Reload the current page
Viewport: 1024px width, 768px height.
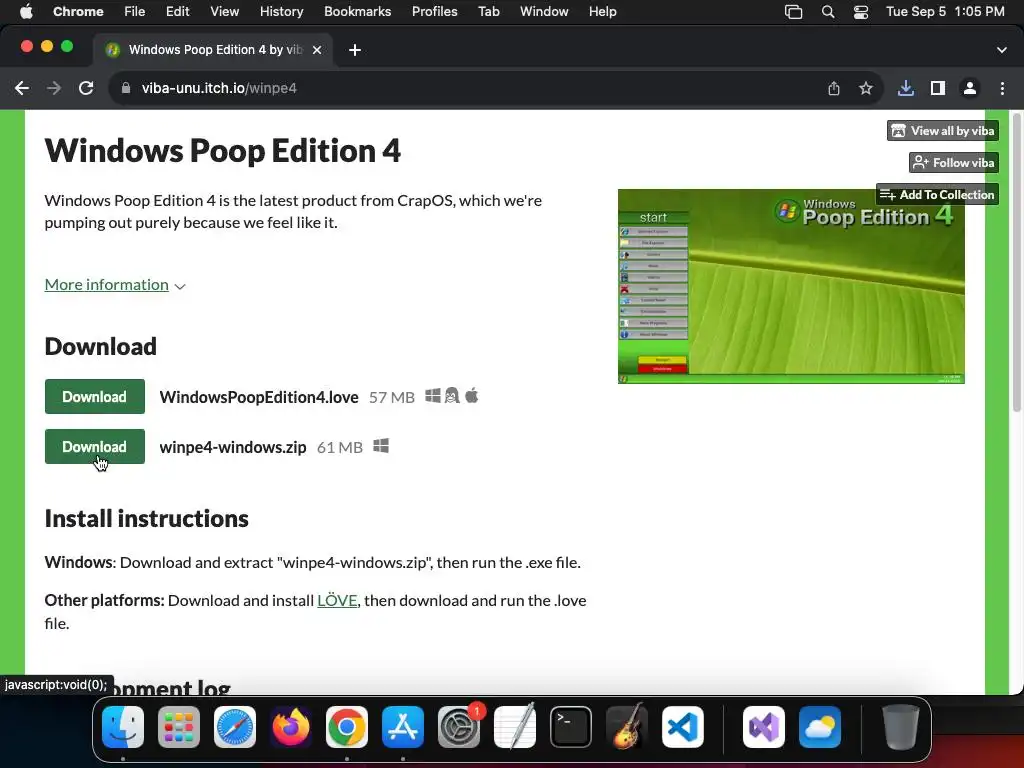coord(86,88)
